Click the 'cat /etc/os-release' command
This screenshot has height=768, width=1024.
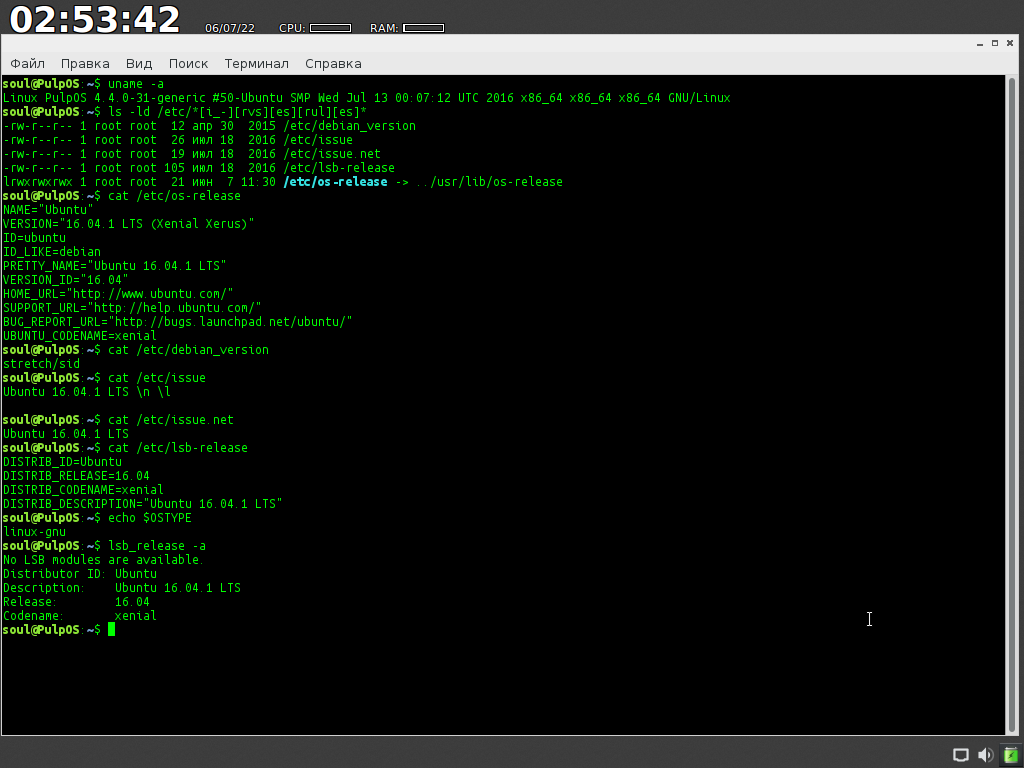point(174,195)
